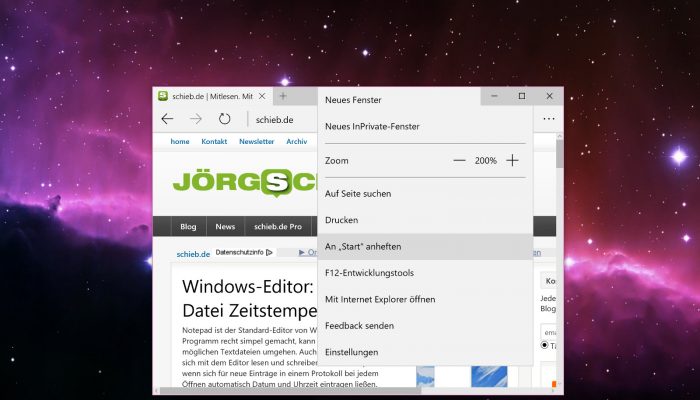Click the forward arrow button
Viewport: 700px width, 400px height.
pyautogui.click(x=196, y=119)
